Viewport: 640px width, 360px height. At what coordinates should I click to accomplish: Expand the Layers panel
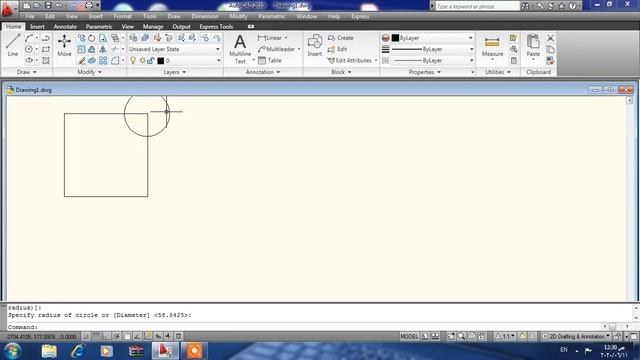175,72
